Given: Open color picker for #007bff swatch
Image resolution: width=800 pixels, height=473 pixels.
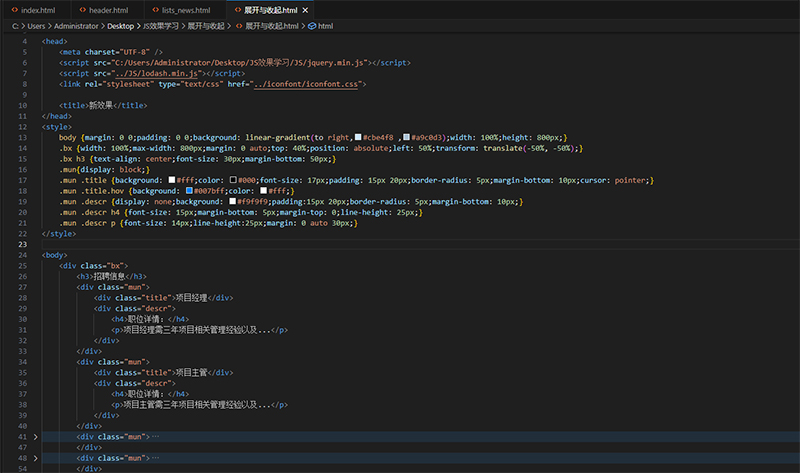Looking at the screenshot, I should pos(189,191).
